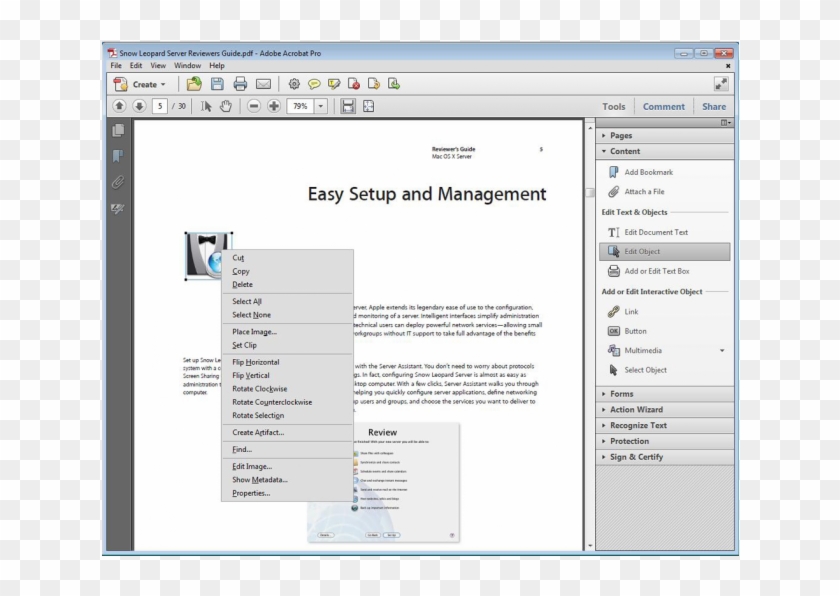The height and width of the screenshot is (596, 840).
Task: Choose the Hand pan tool
Action: (226, 106)
